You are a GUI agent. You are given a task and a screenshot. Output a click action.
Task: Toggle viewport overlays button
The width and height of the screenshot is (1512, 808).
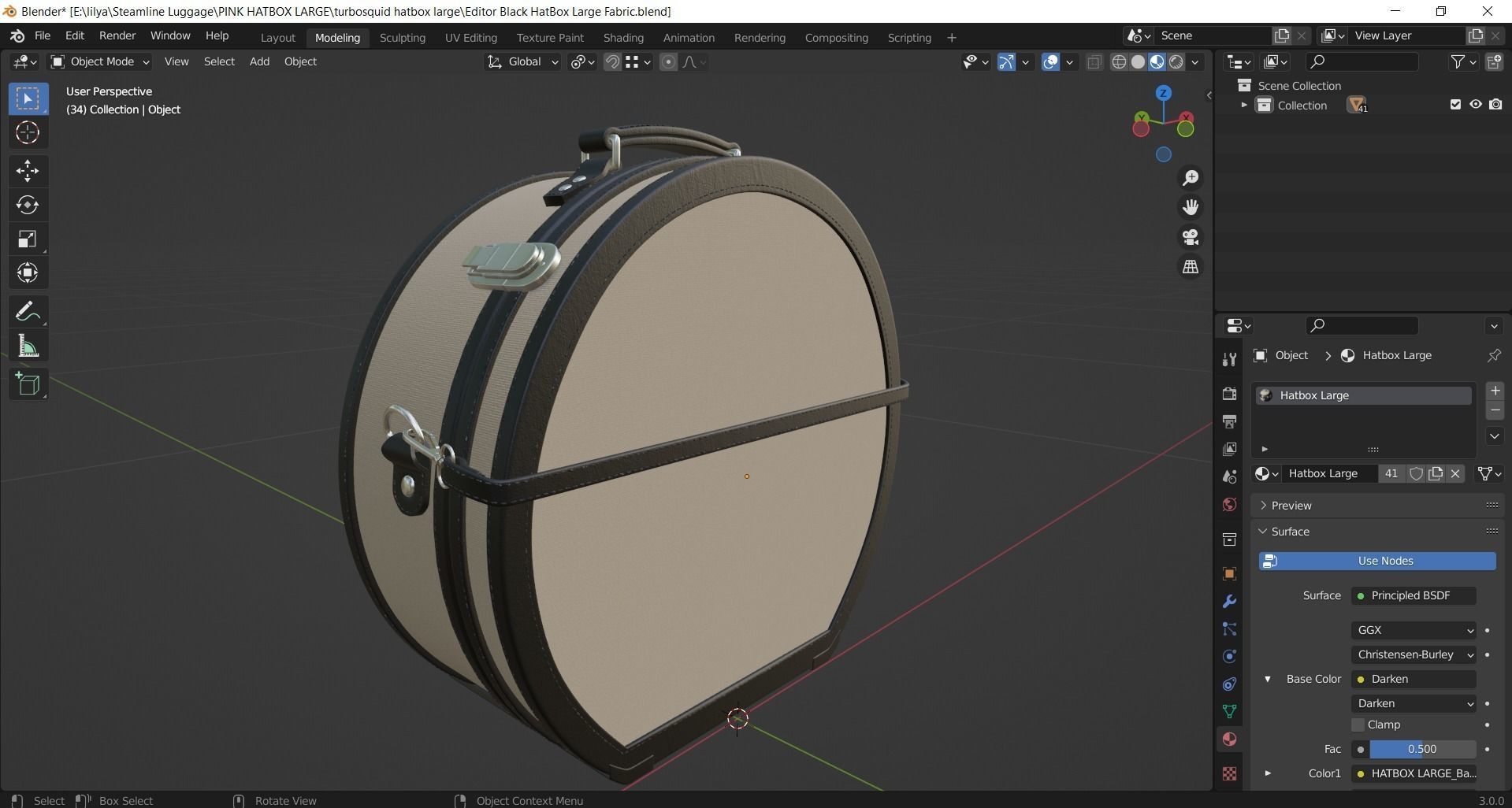pyautogui.click(x=1050, y=61)
